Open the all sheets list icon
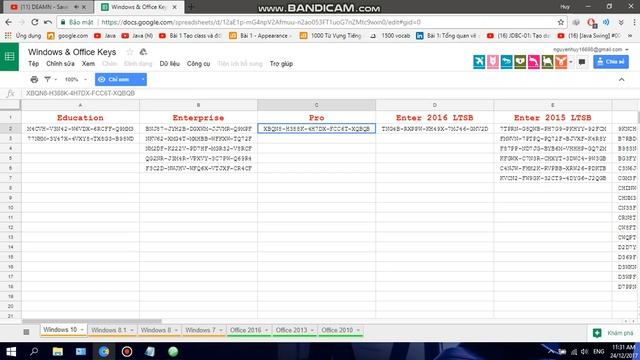Viewport: 640px width, 360px height. point(27,332)
